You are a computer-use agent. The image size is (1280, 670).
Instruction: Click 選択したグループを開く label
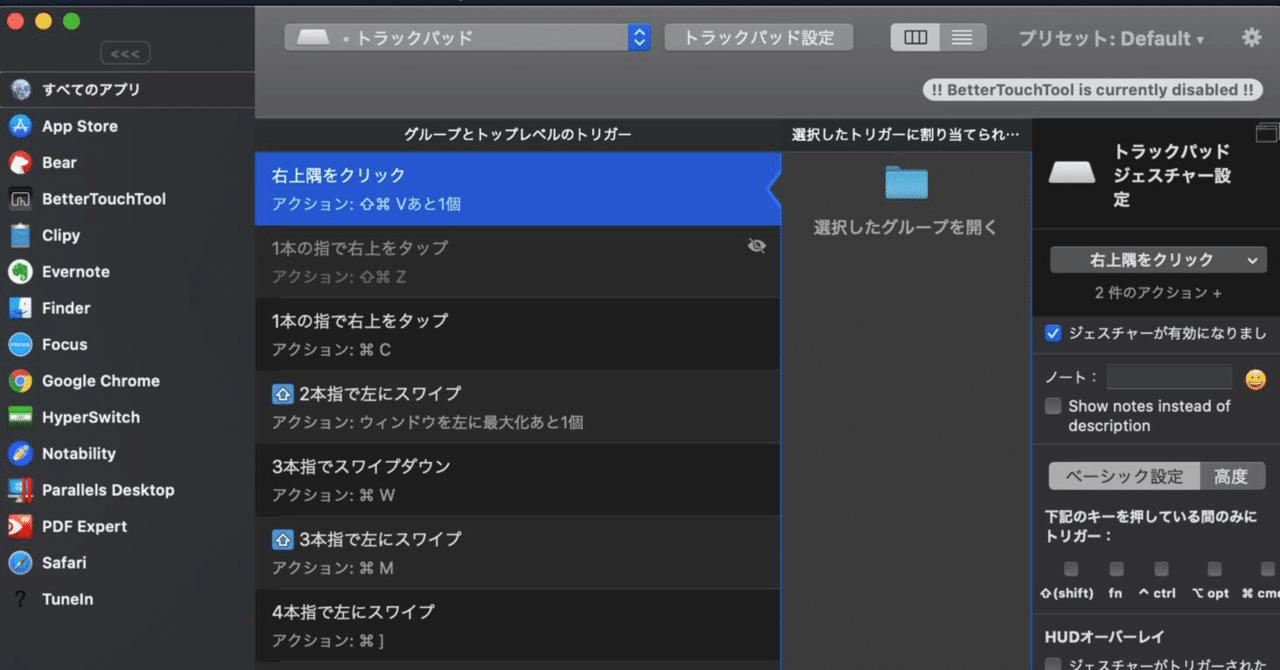(906, 227)
